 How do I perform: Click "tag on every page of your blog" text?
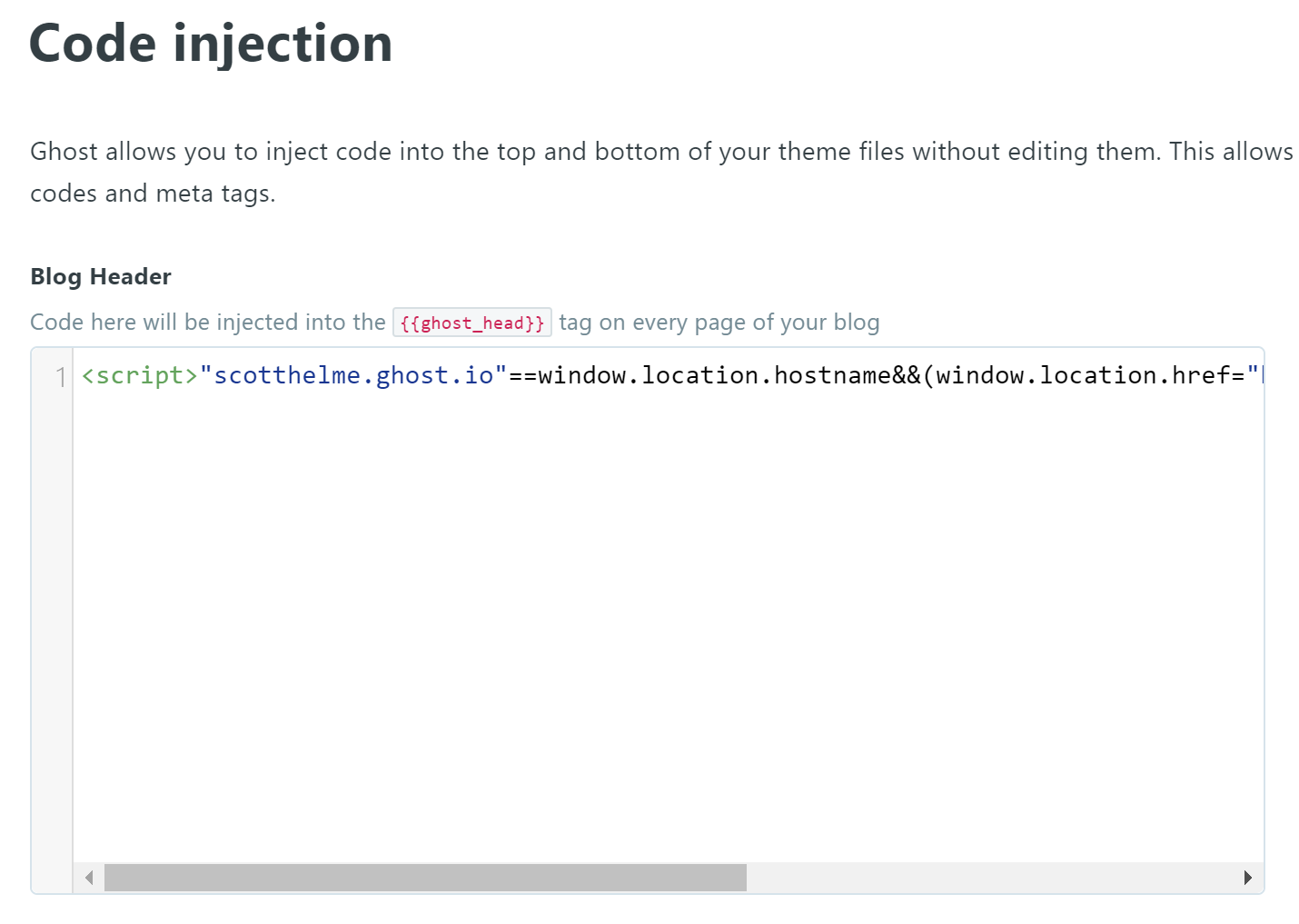719,323
